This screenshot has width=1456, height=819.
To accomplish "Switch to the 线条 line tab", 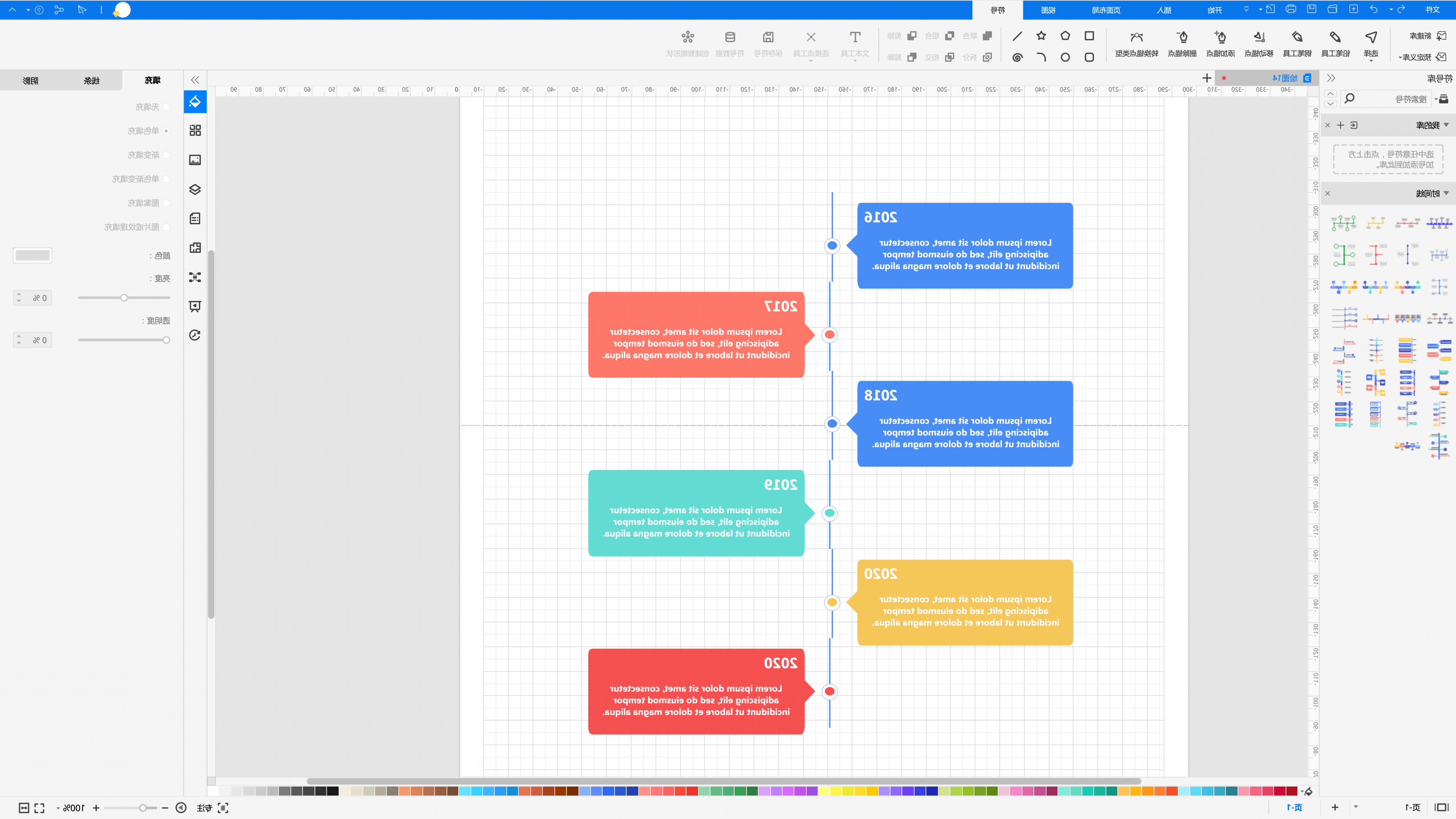I will pos(92,80).
